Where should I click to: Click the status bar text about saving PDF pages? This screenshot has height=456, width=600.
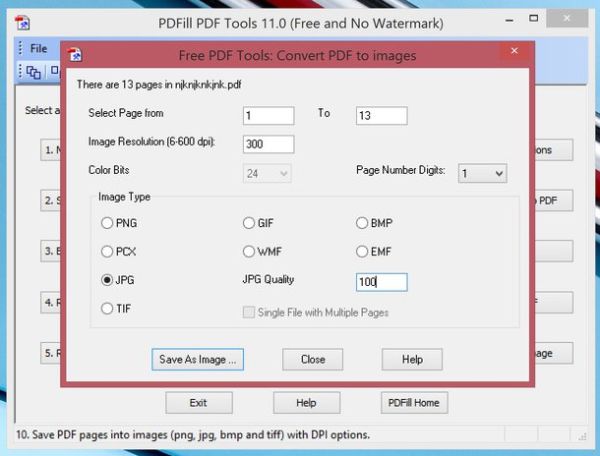click(x=193, y=435)
